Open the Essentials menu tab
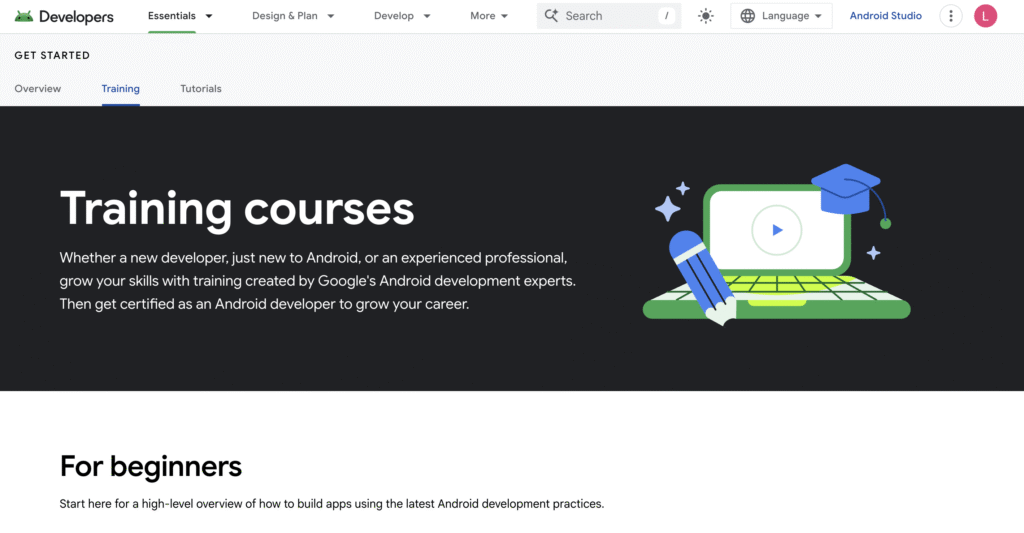This screenshot has width=1024, height=533. (172, 16)
